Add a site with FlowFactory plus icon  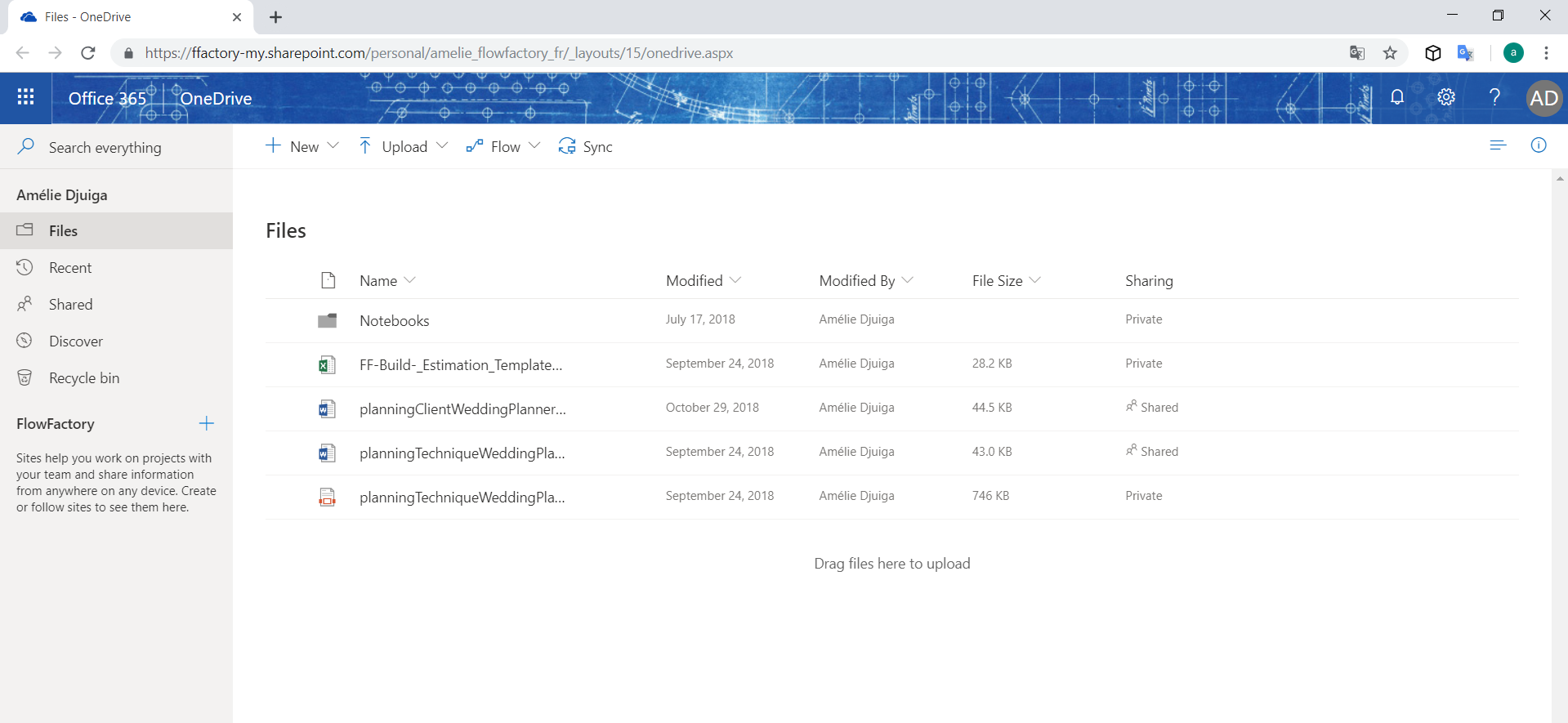(x=206, y=423)
